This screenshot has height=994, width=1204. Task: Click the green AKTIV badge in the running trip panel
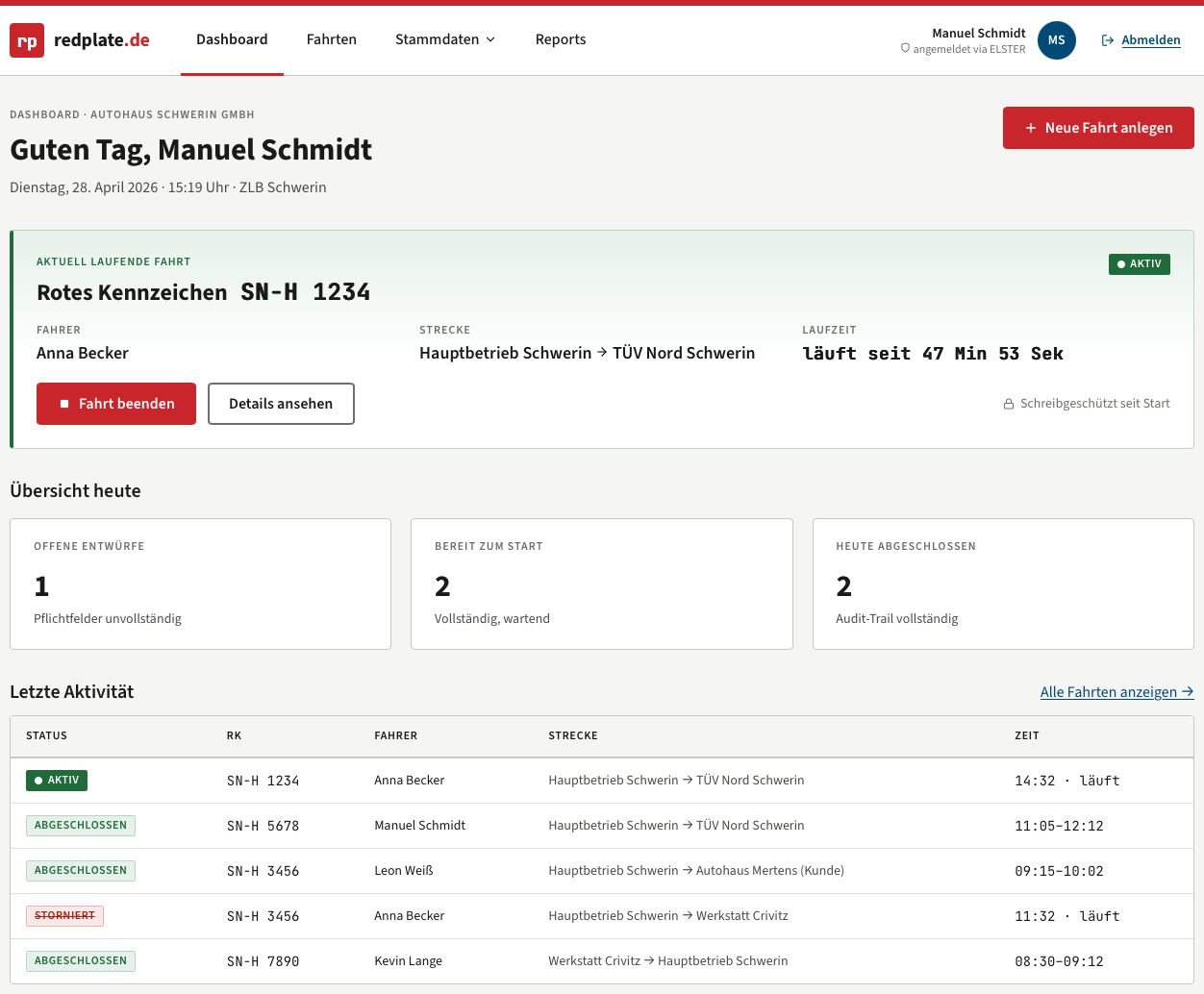click(x=1140, y=263)
